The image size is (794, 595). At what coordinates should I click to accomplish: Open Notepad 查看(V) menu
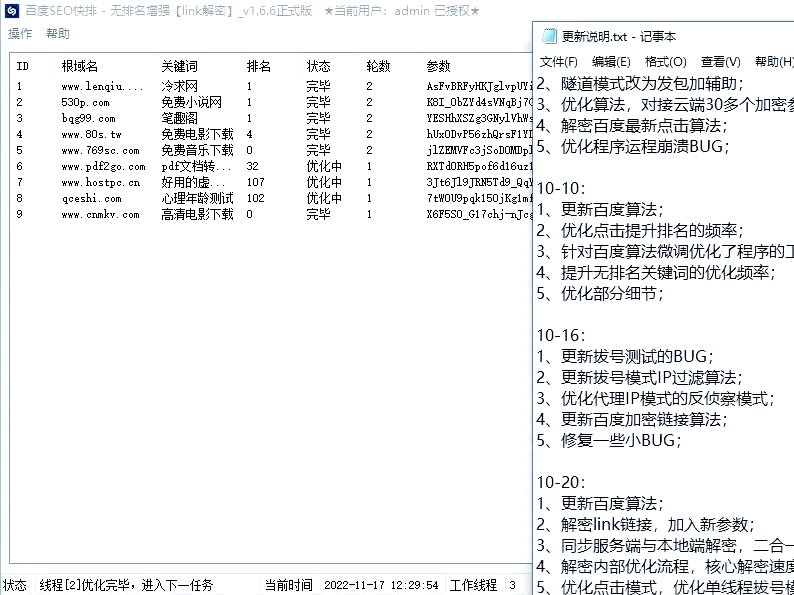pyautogui.click(x=721, y=62)
